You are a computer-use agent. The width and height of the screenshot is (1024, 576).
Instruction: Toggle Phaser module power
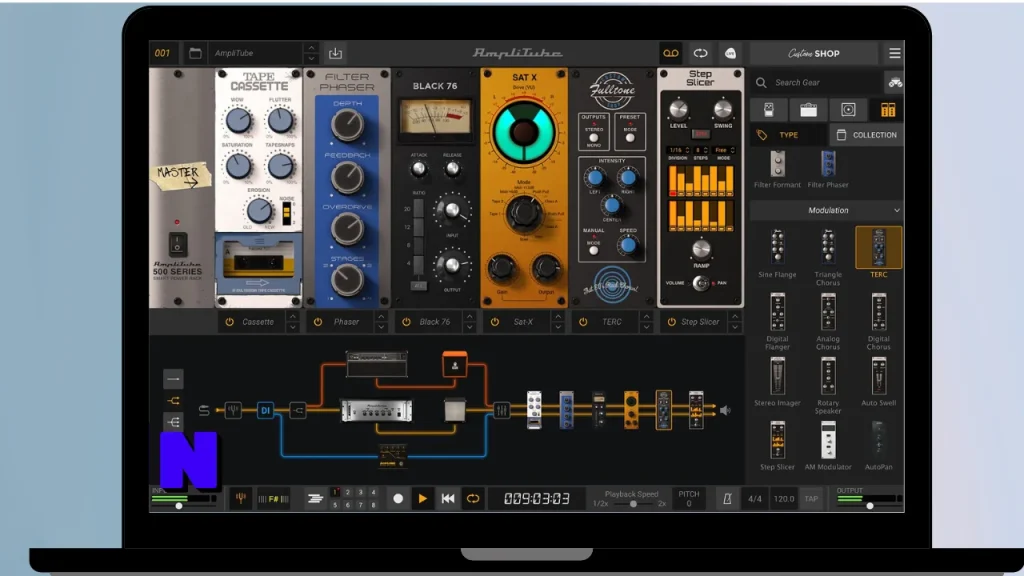coord(317,322)
